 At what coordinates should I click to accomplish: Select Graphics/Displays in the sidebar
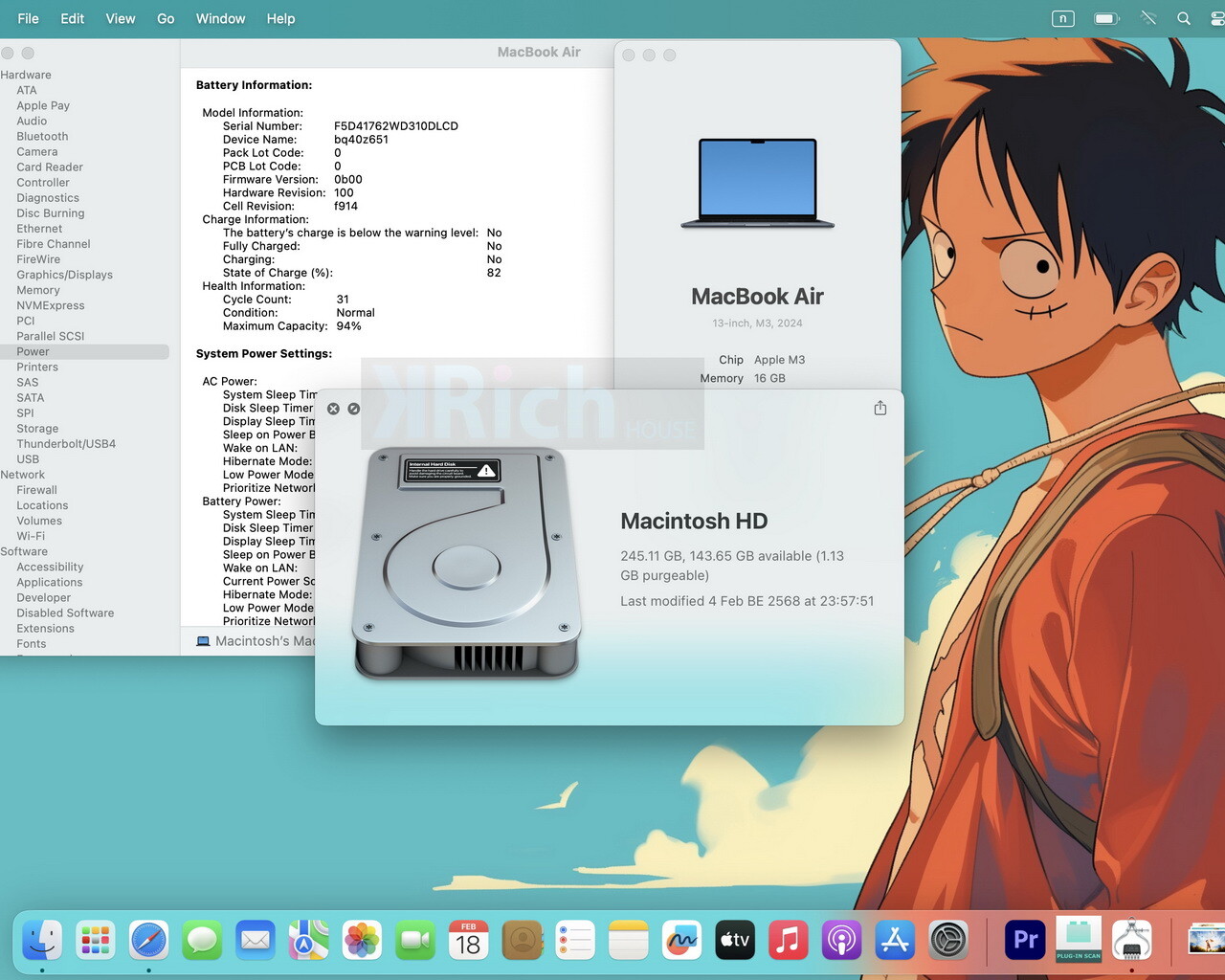[x=64, y=275]
